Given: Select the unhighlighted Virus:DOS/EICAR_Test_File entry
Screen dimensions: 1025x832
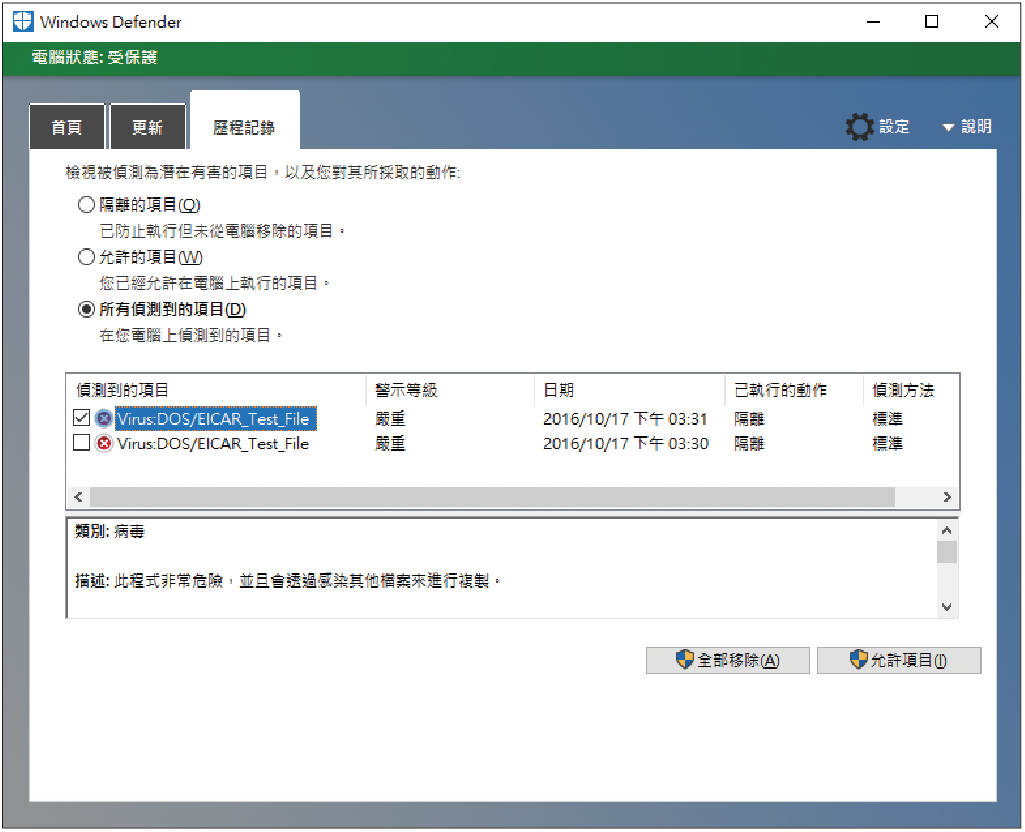Looking at the screenshot, I should (213, 443).
